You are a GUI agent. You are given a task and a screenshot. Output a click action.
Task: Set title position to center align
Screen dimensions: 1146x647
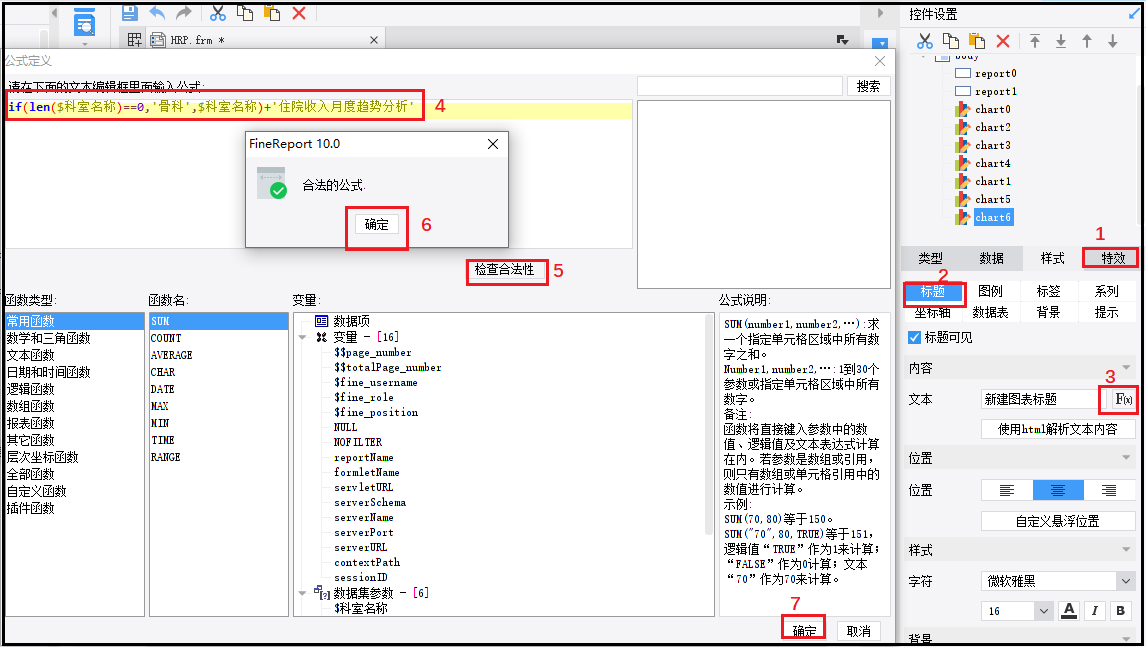1058,490
